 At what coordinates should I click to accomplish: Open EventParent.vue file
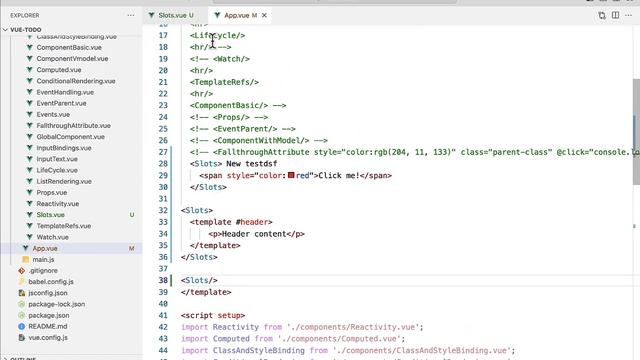(x=61, y=103)
